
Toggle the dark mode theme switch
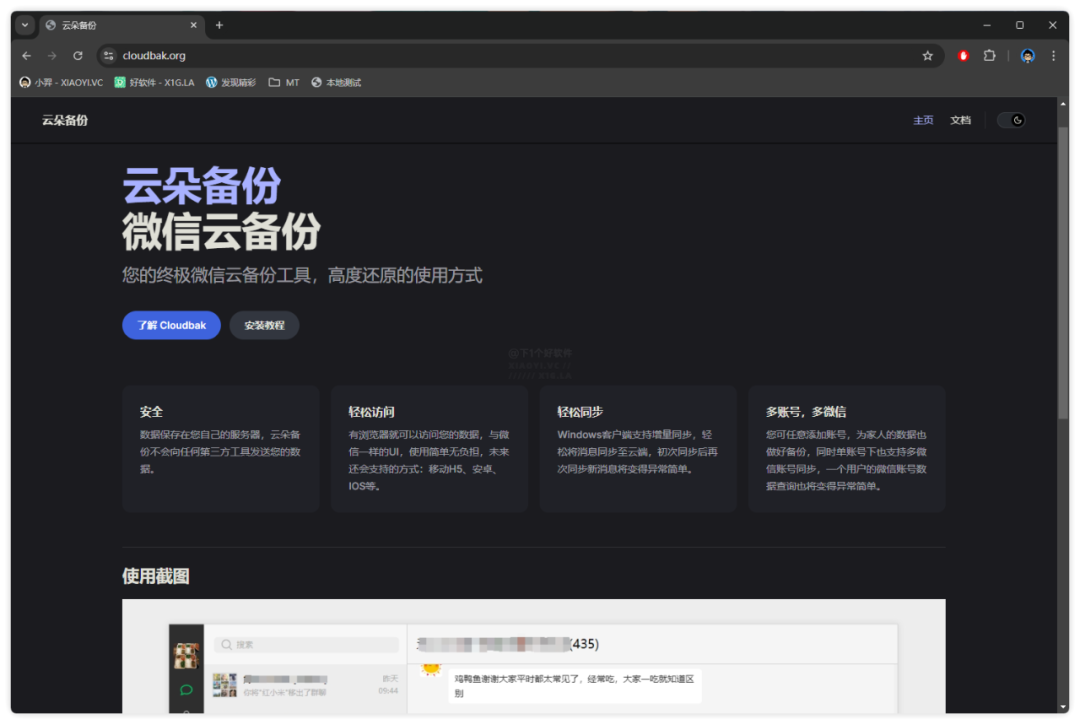click(x=1012, y=120)
